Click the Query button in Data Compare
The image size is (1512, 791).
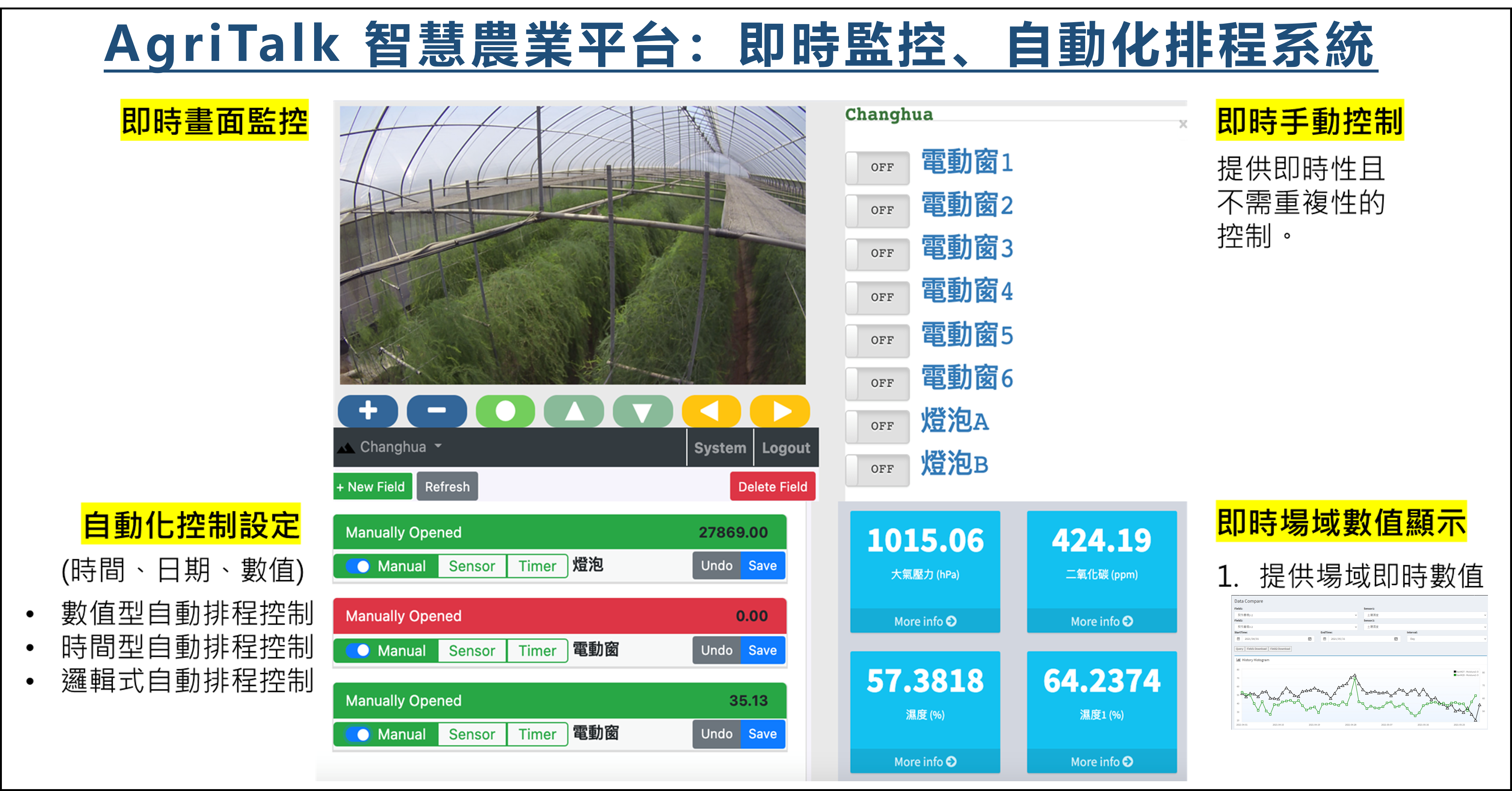[1240, 649]
